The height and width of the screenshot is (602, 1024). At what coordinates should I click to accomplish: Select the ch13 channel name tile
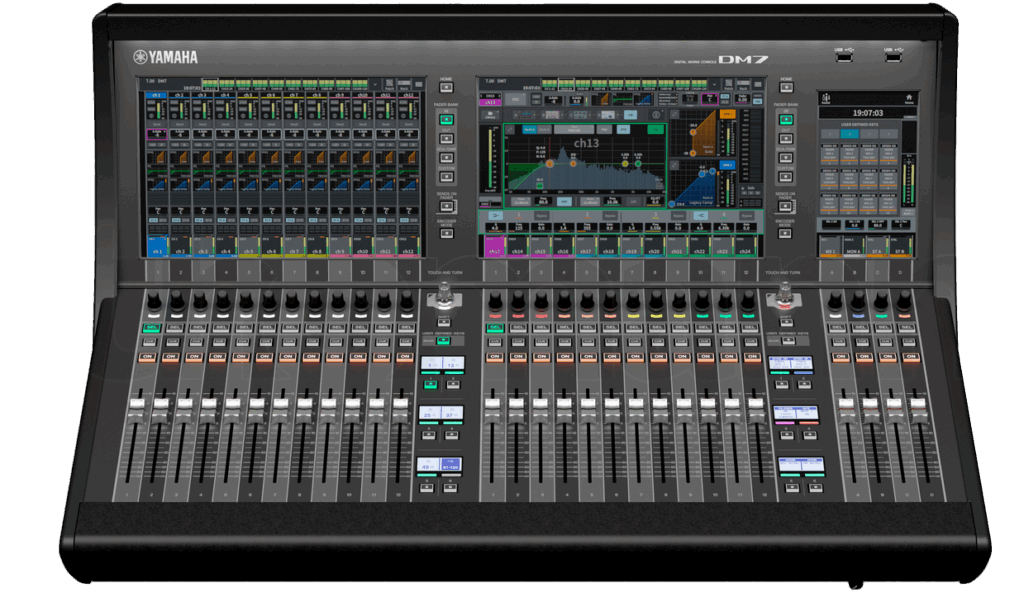click(494, 246)
